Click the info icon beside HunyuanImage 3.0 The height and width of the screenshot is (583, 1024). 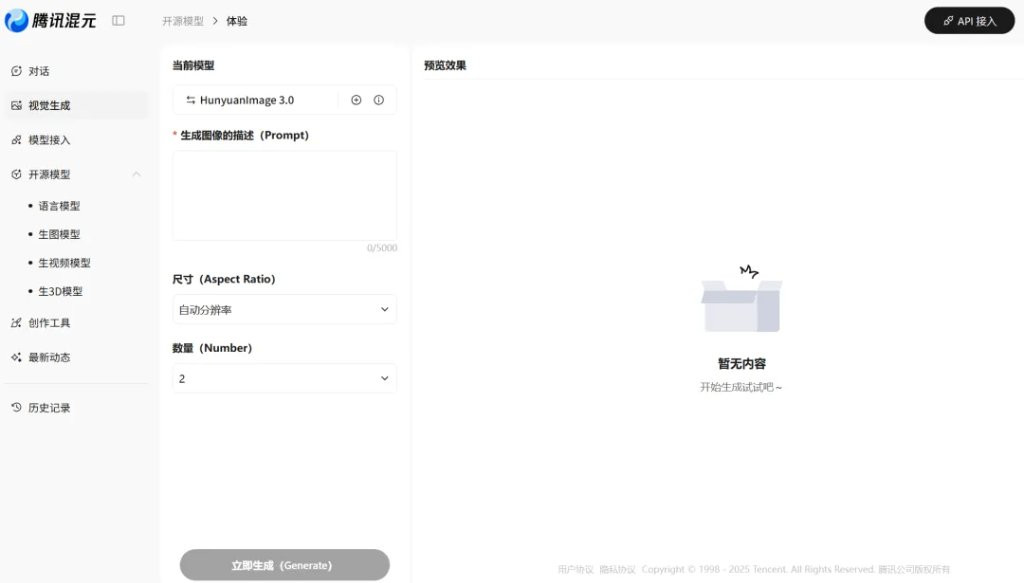(x=379, y=100)
